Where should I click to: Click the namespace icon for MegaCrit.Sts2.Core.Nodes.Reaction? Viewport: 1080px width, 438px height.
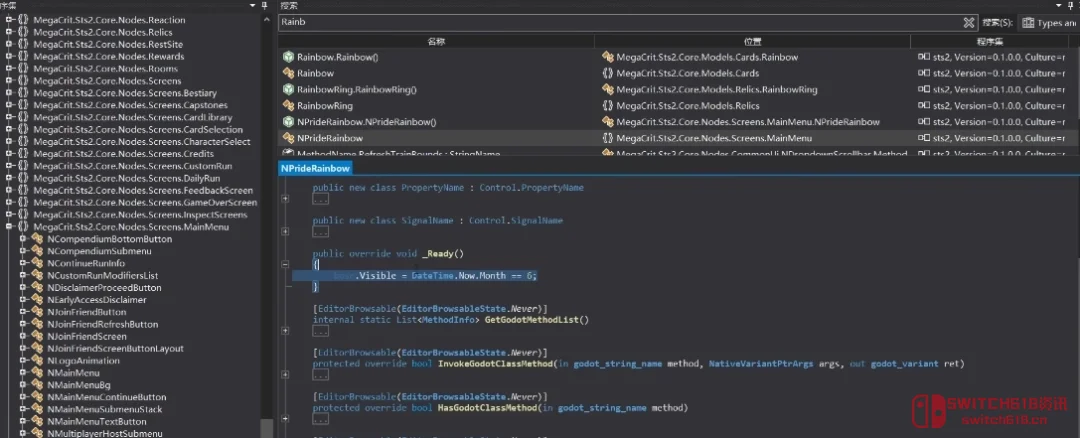pyautogui.click(x=23, y=20)
